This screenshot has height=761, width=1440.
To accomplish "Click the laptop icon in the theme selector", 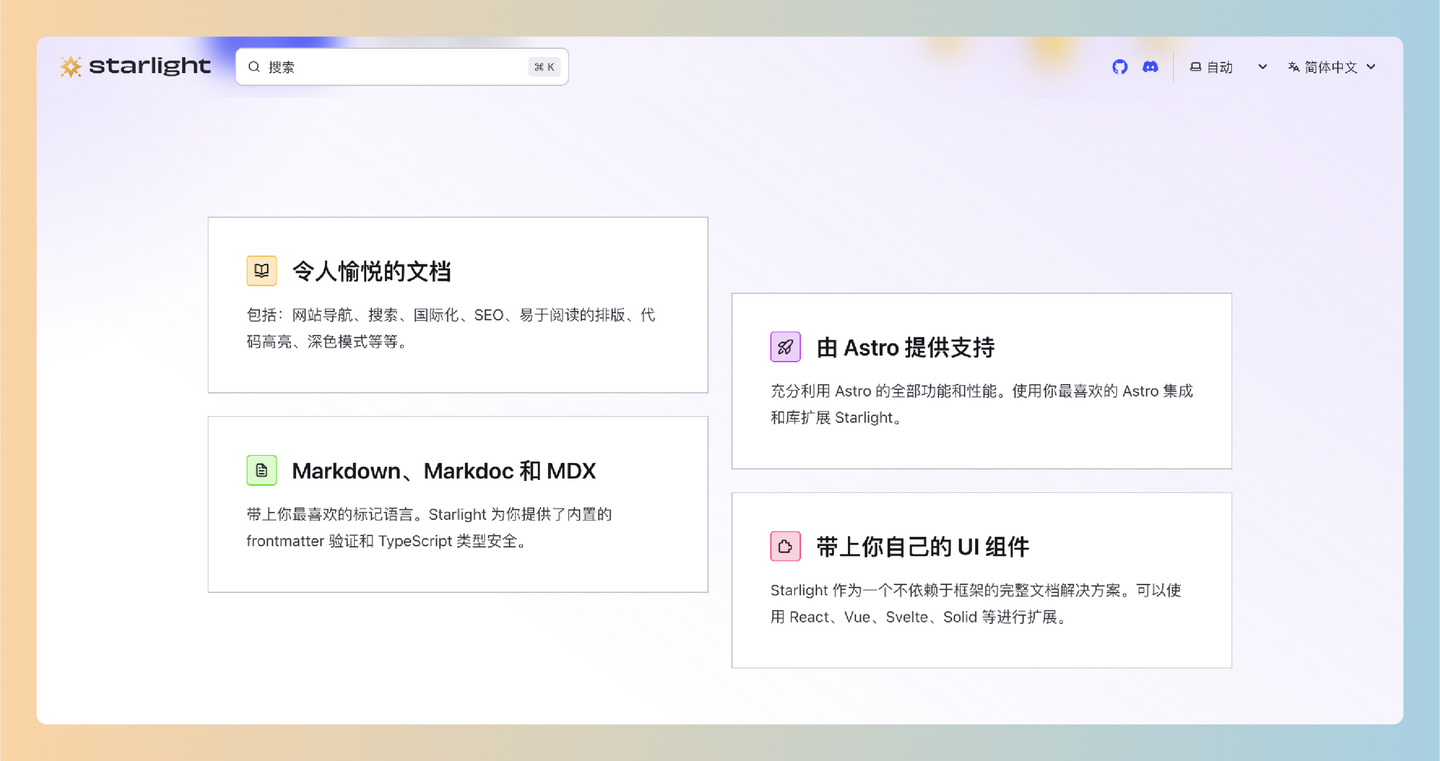I will [x=1195, y=67].
